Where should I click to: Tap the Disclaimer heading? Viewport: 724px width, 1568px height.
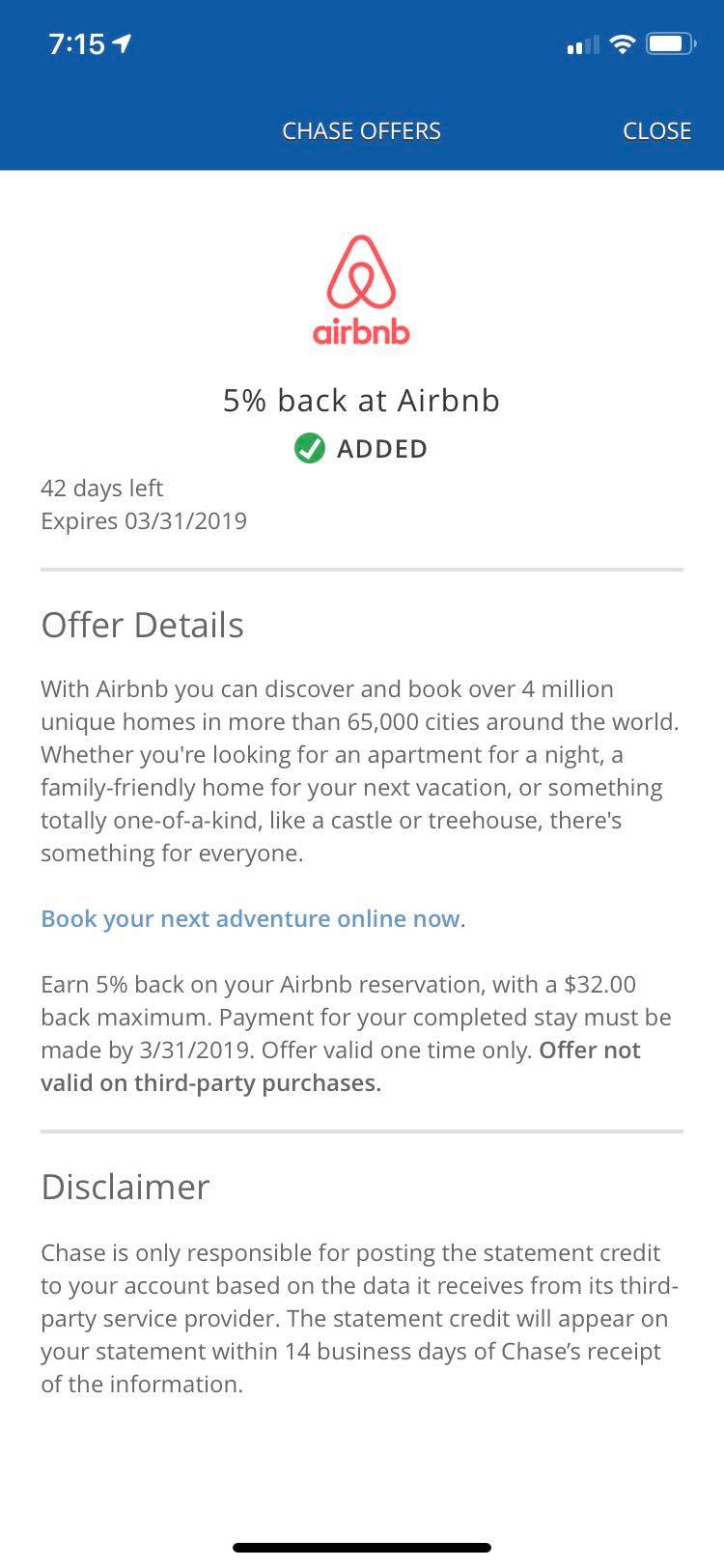coord(125,1187)
